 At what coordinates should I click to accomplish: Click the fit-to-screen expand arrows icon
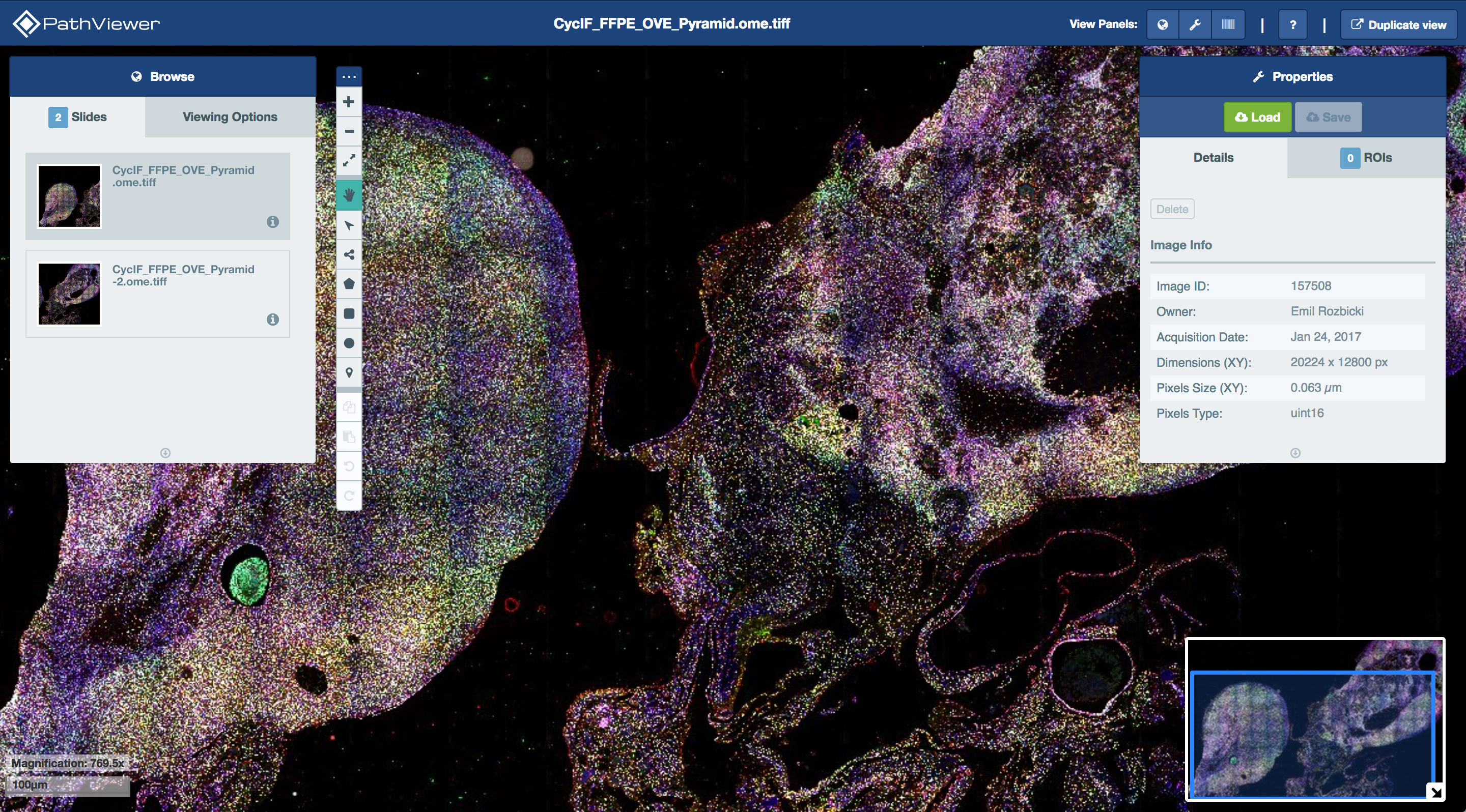pyautogui.click(x=349, y=160)
